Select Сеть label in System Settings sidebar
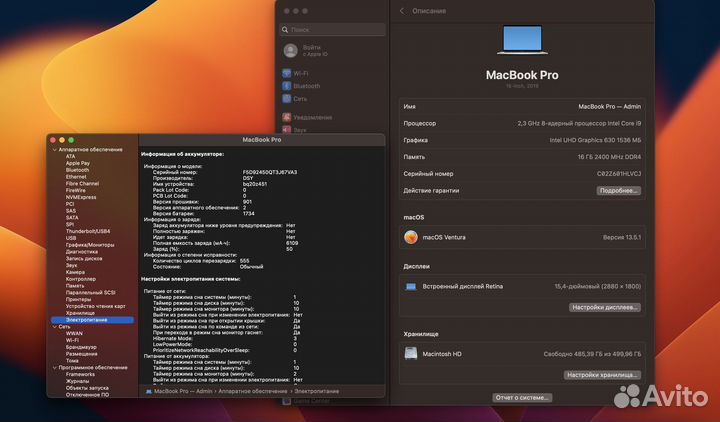The image size is (720, 422). click(300, 99)
